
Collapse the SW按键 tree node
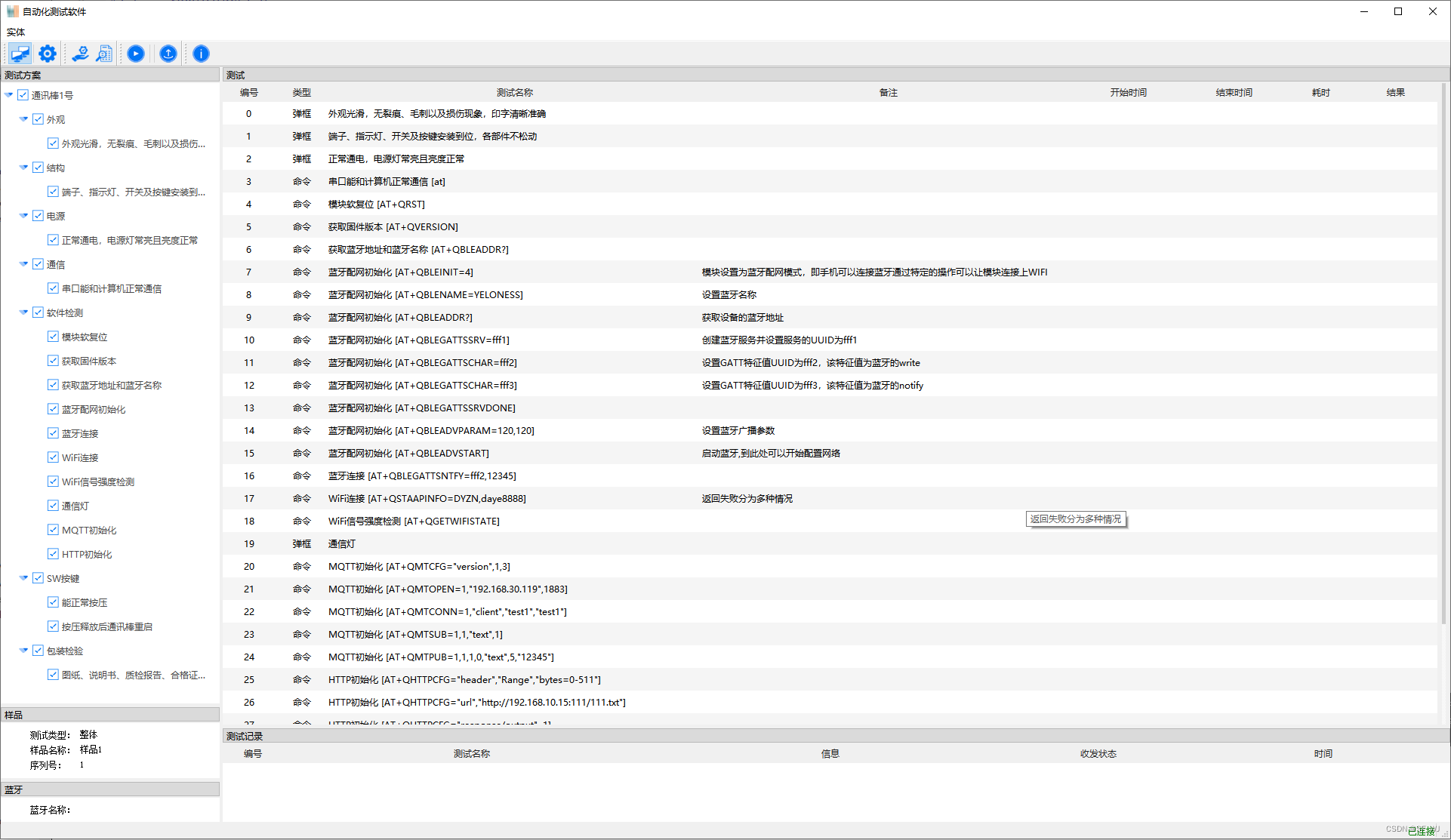tap(23, 578)
